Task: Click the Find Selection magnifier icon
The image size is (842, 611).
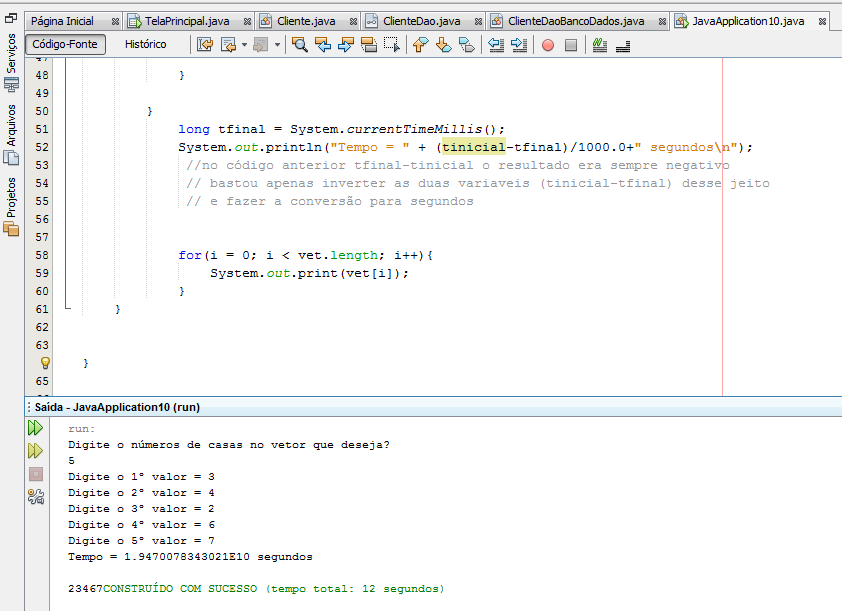Action: 300,45
